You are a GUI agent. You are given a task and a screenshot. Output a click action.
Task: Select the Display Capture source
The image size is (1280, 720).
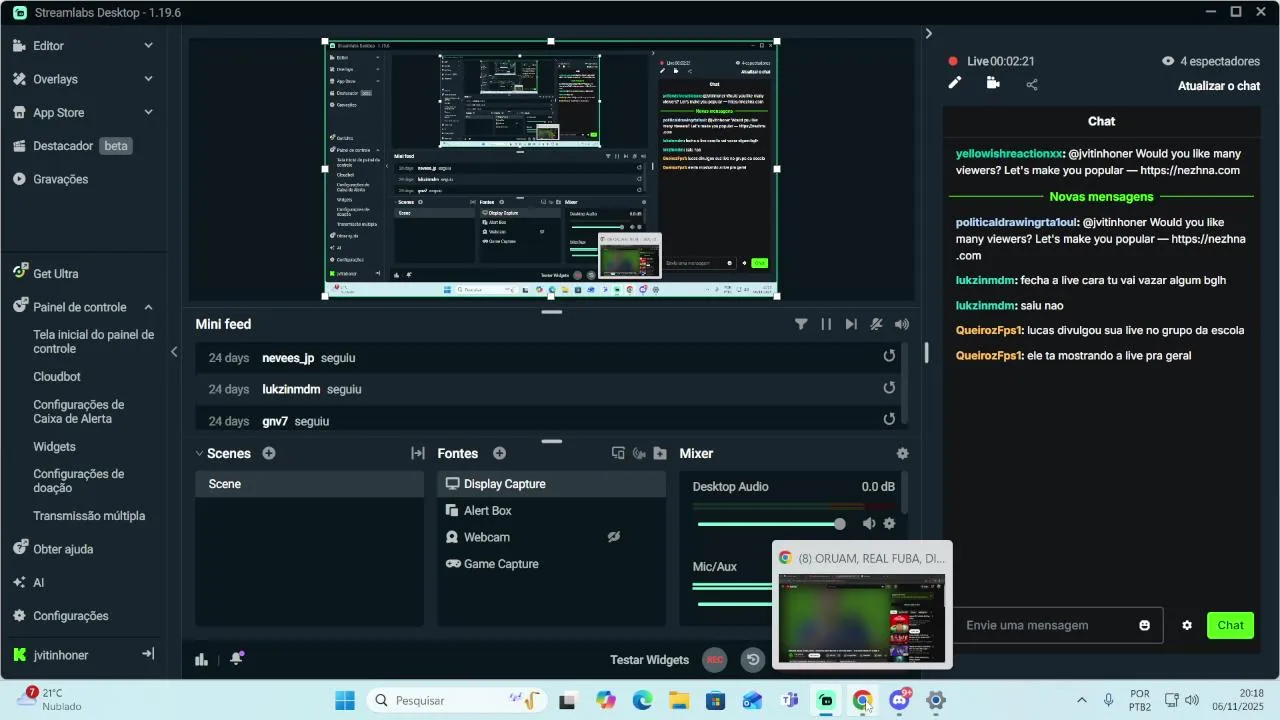click(x=551, y=484)
